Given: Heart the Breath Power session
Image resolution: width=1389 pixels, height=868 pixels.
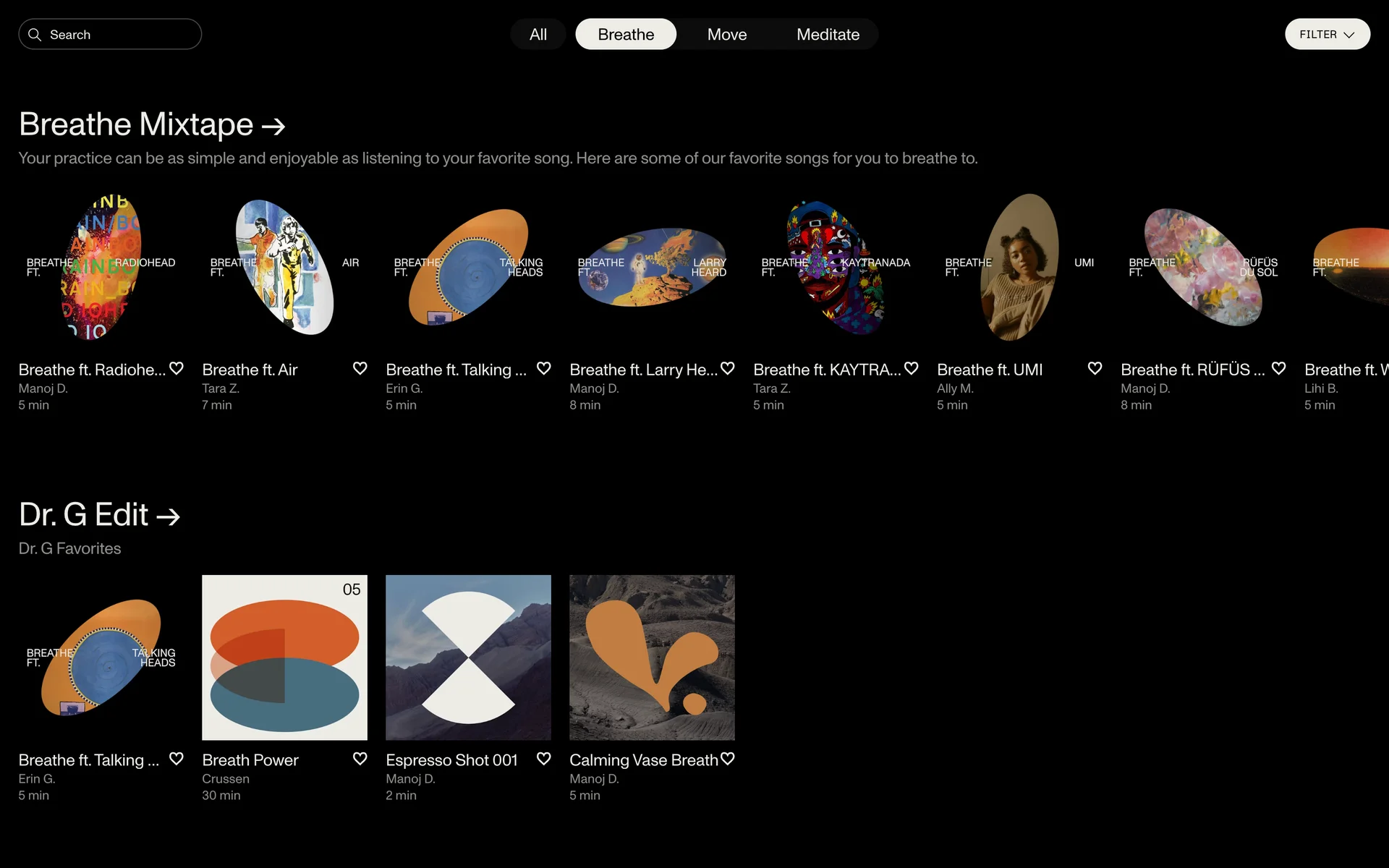Looking at the screenshot, I should [360, 759].
